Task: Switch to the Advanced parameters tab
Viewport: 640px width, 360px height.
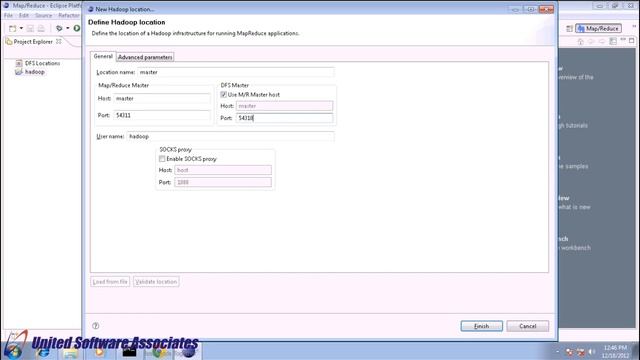Action: coord(145,57)
